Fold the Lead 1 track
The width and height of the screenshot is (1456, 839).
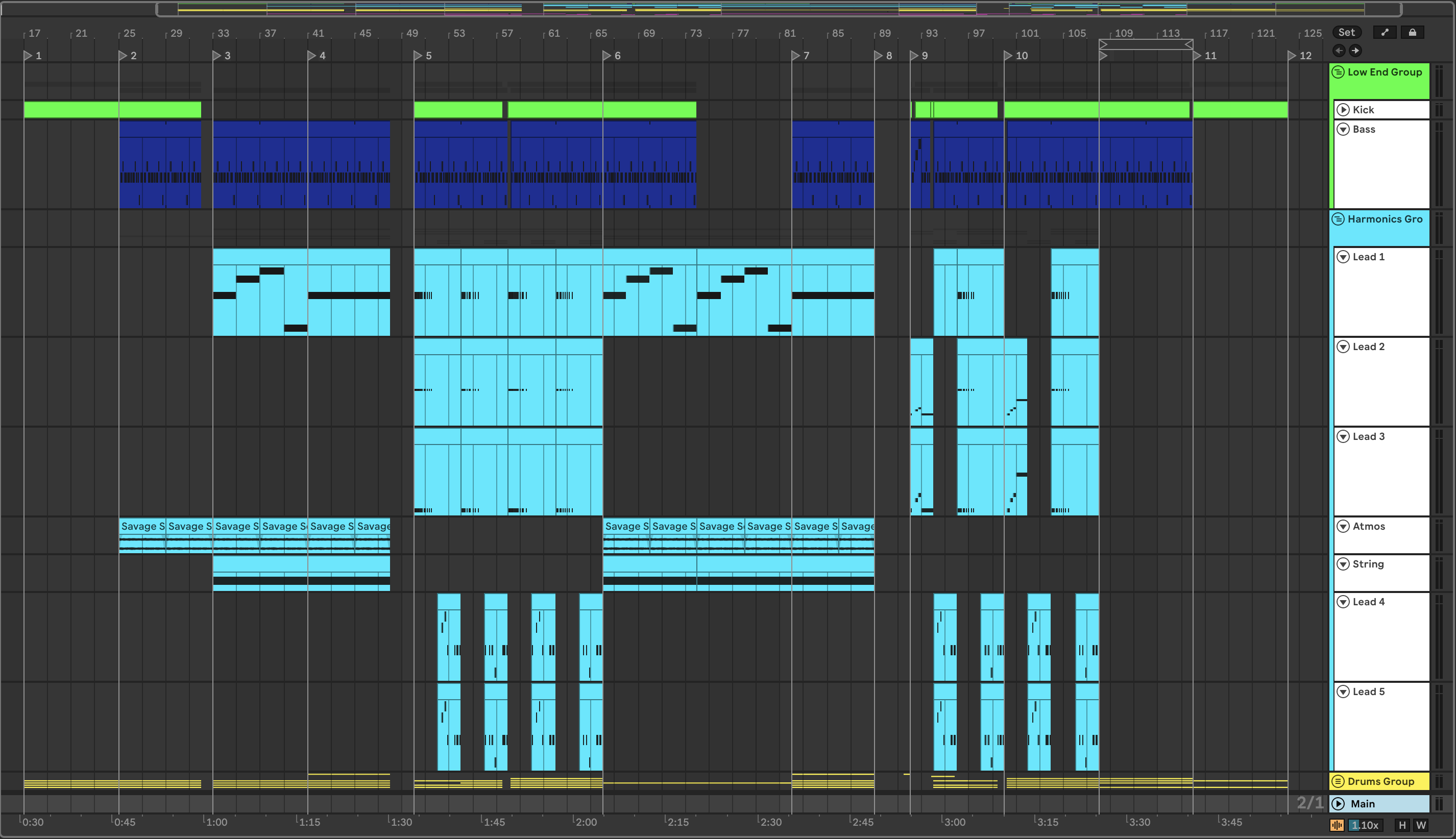coord(1343,256)
